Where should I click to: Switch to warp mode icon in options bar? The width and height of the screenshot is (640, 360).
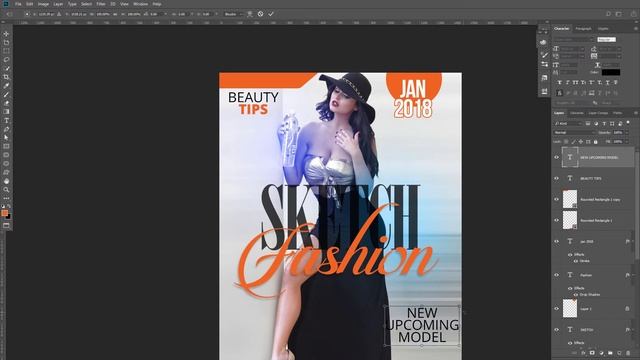(x=250, y=14)
